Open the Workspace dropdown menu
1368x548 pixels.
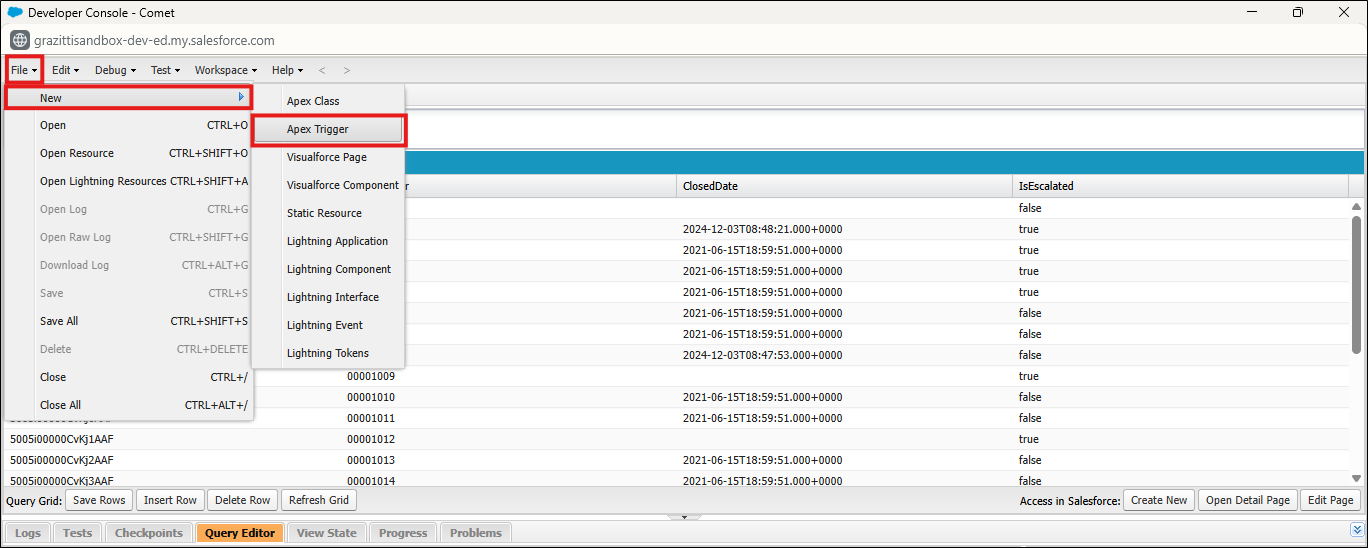pos(225,70)
